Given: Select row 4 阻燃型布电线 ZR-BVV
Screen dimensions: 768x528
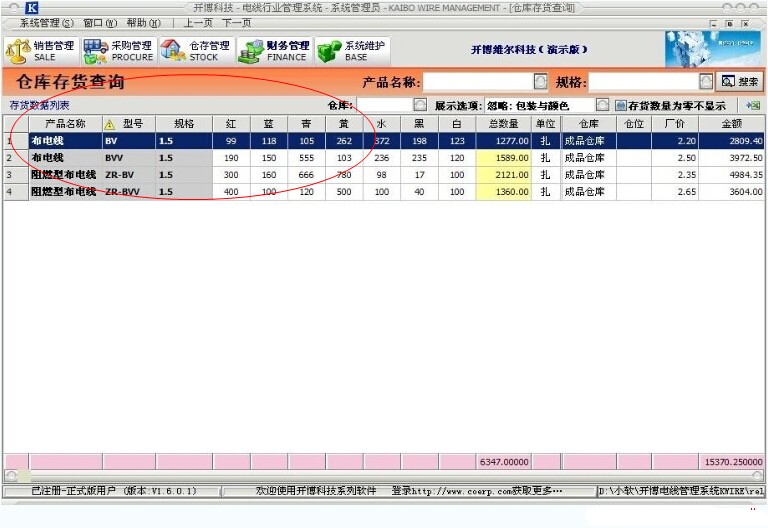Looking at the screenshot, I should coord(384,192).
